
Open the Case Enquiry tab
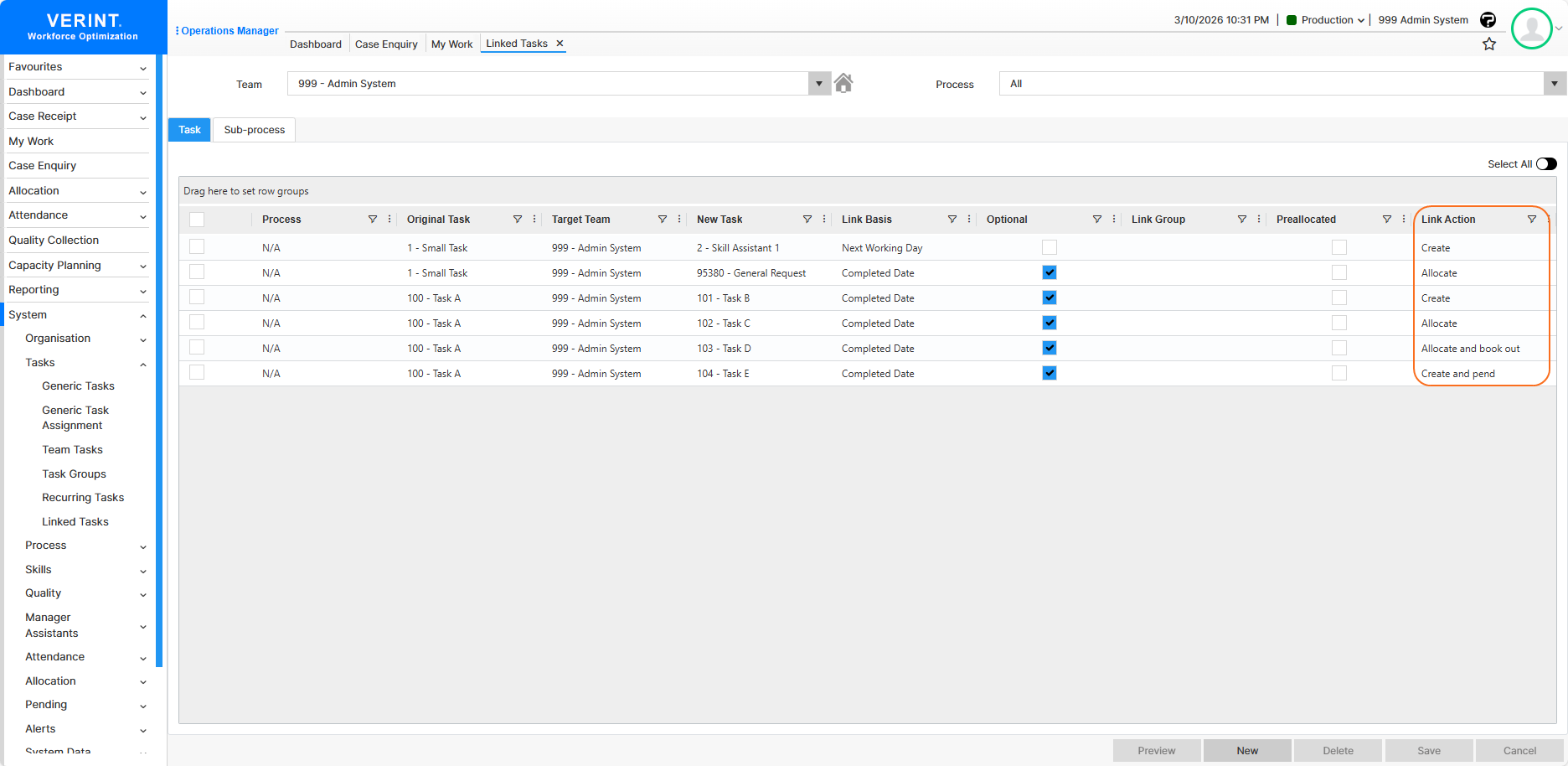coord(386,44)
